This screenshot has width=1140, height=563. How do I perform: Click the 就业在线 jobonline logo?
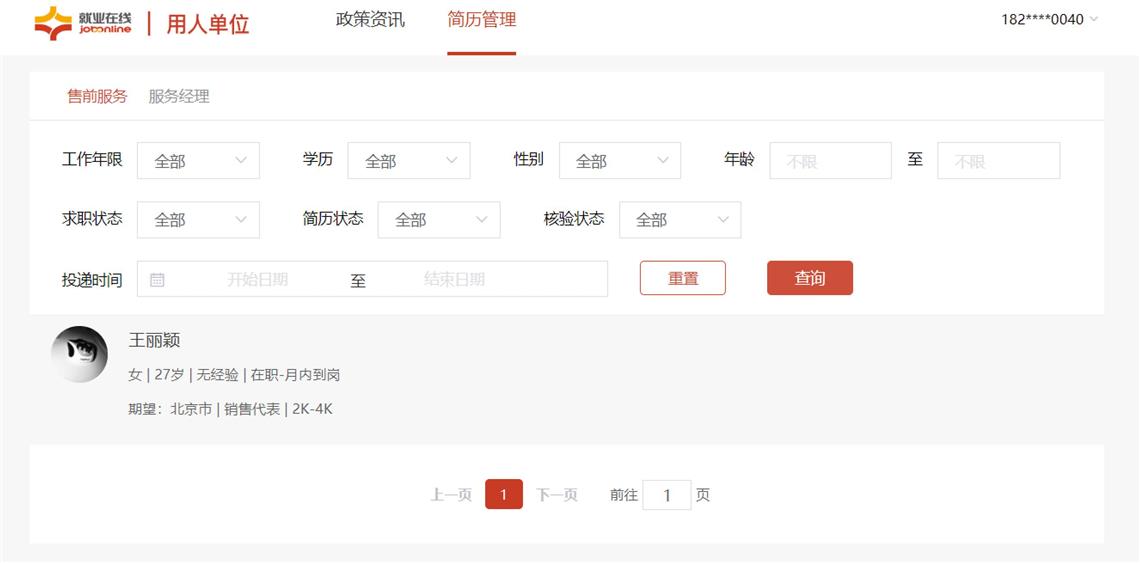(x=83, y=22)
